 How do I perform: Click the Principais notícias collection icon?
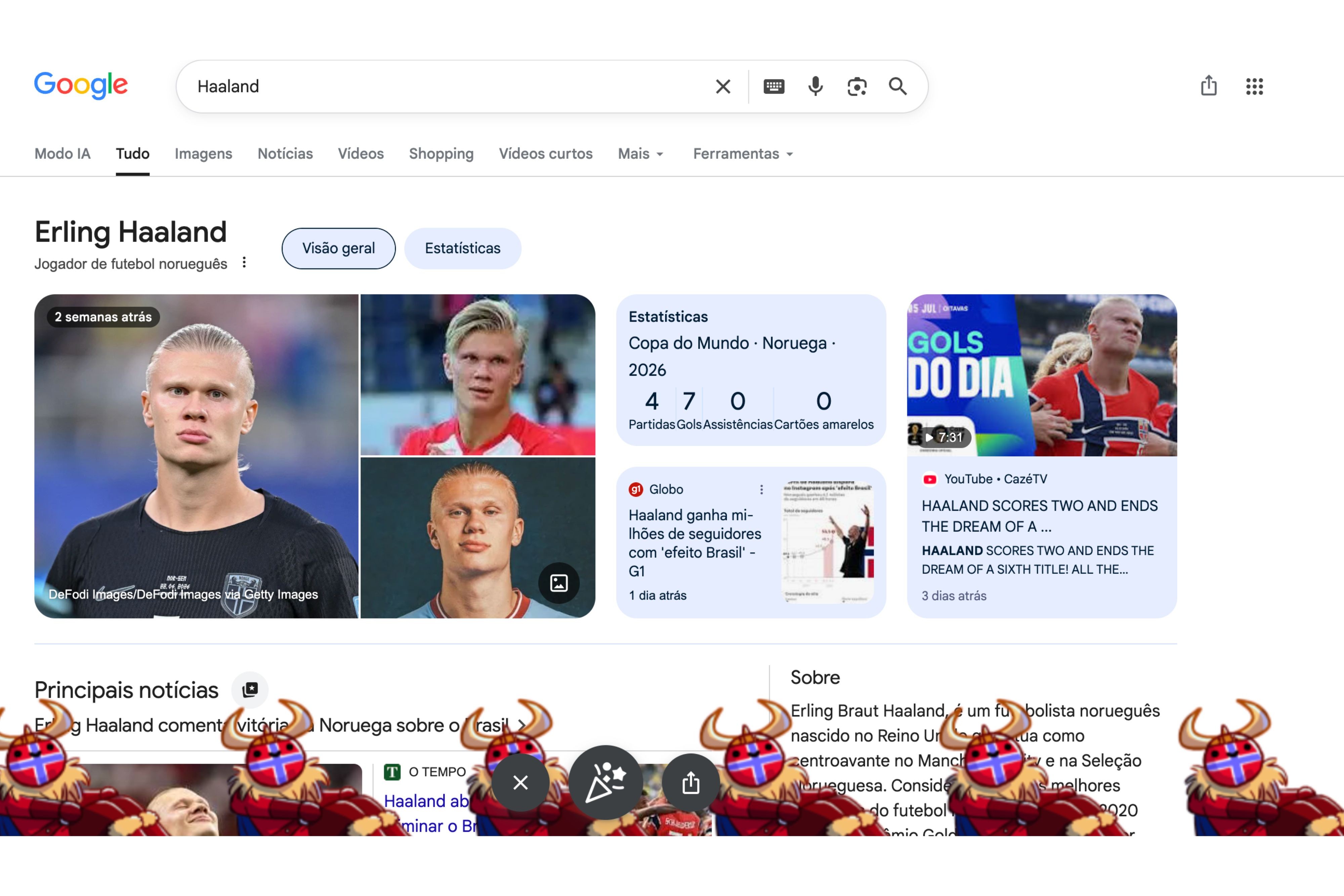[250, 690]
